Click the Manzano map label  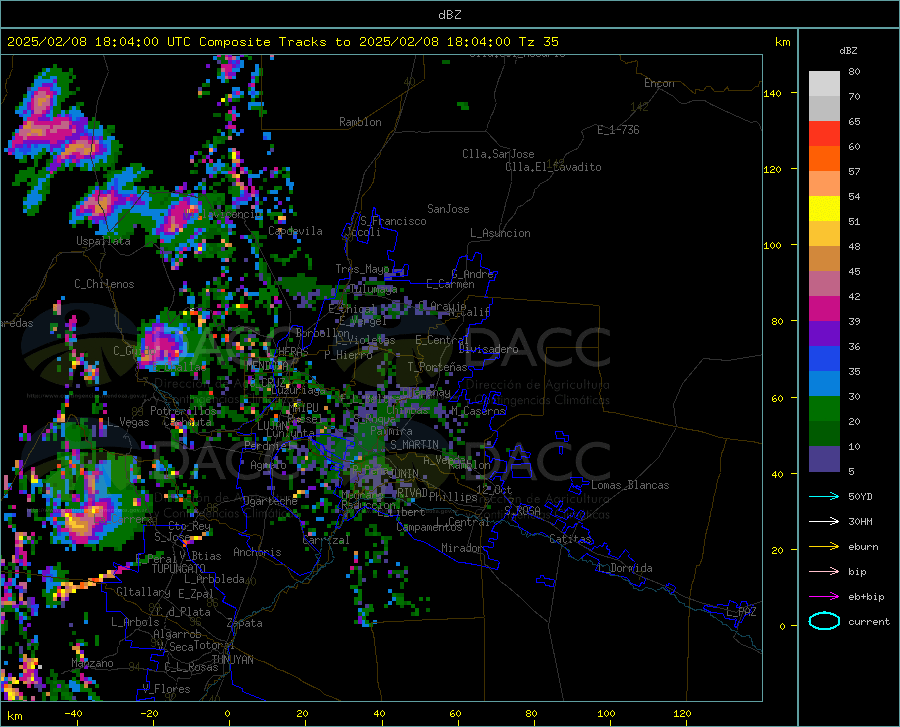coord(92,663)
